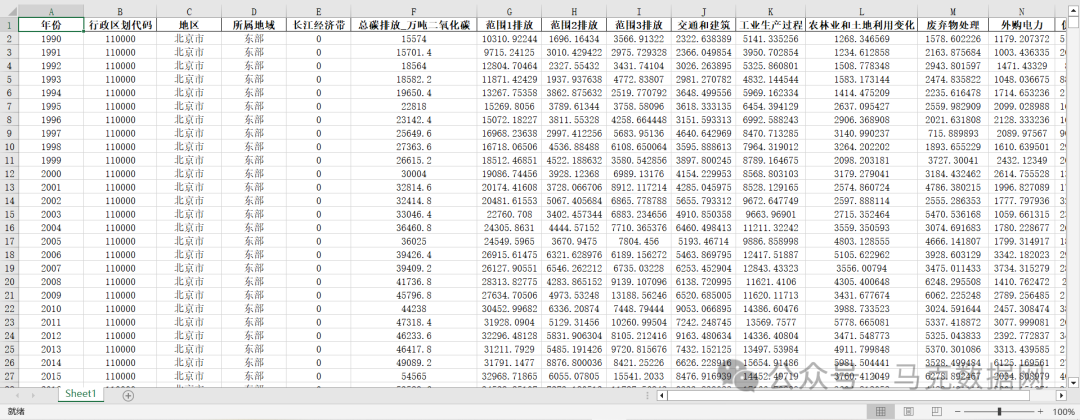Click the 所属地域 header cell

pos(253,25)
